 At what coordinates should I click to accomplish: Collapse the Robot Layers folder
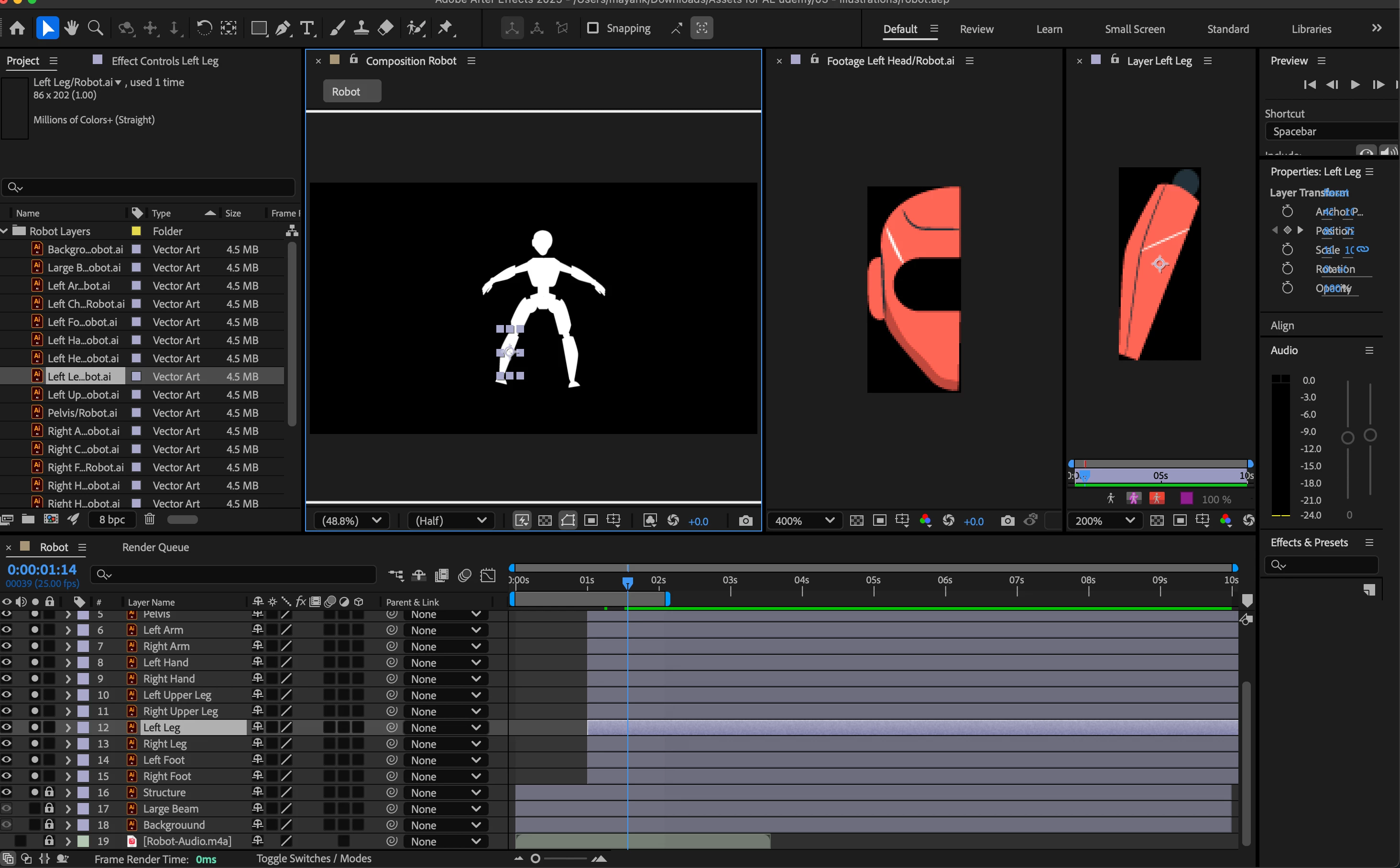pos(5,231)
